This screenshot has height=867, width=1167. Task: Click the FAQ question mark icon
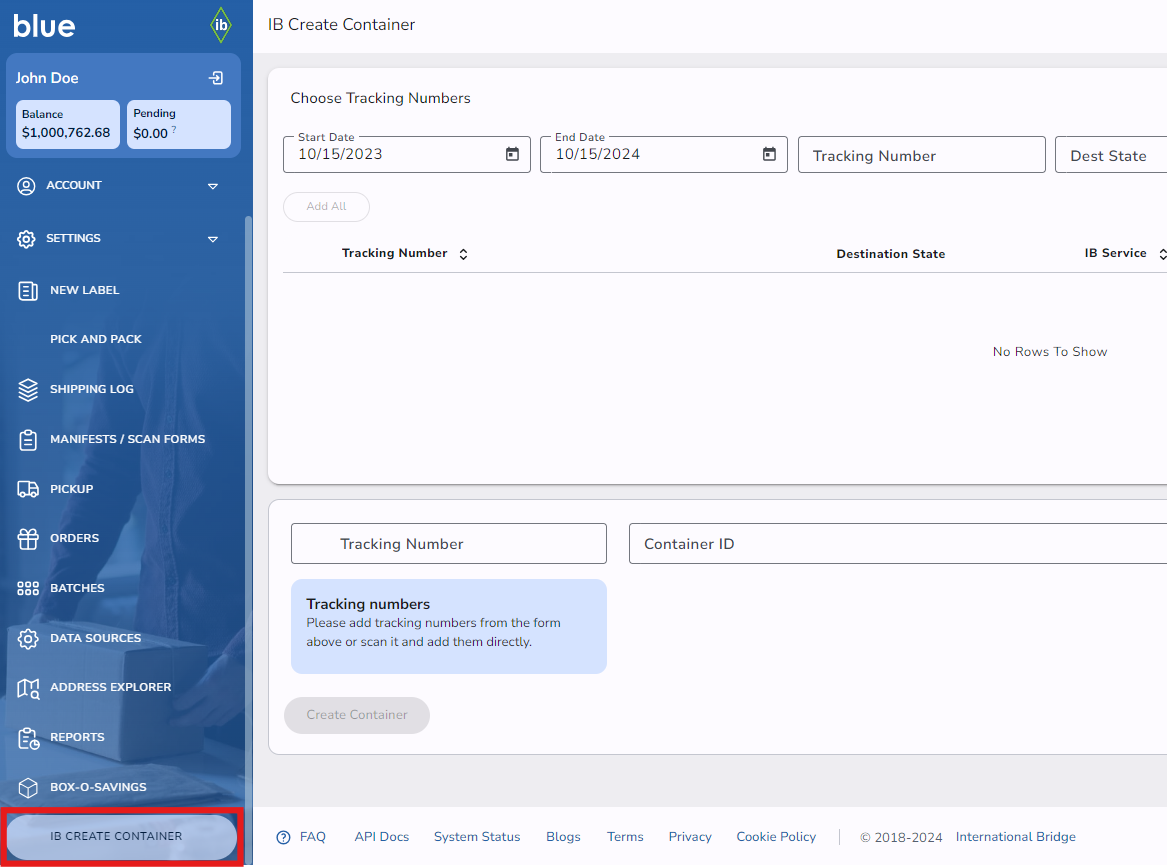tap(283, 837)
